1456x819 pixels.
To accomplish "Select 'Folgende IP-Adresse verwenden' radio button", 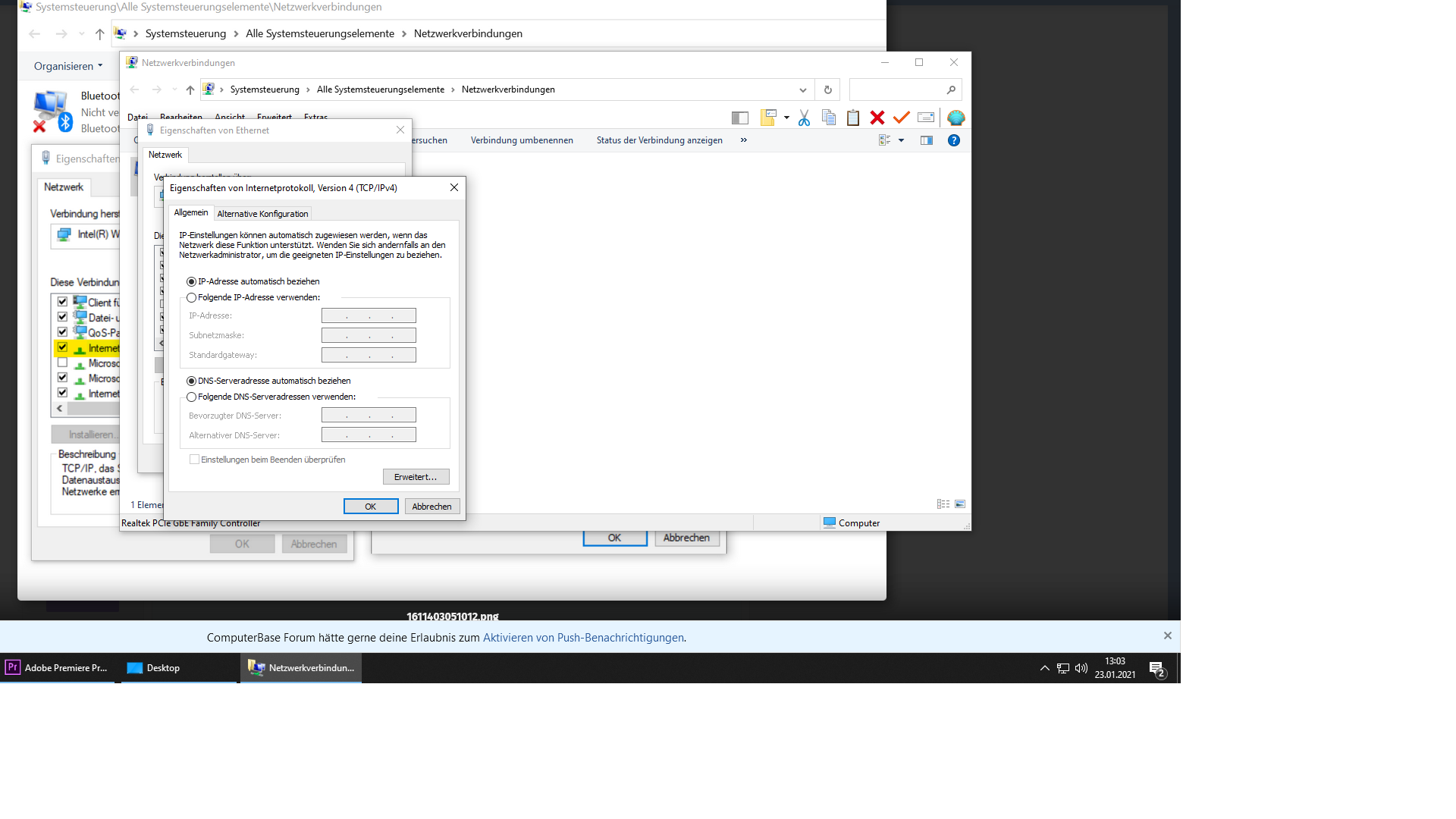I will (x=192, y=298).
